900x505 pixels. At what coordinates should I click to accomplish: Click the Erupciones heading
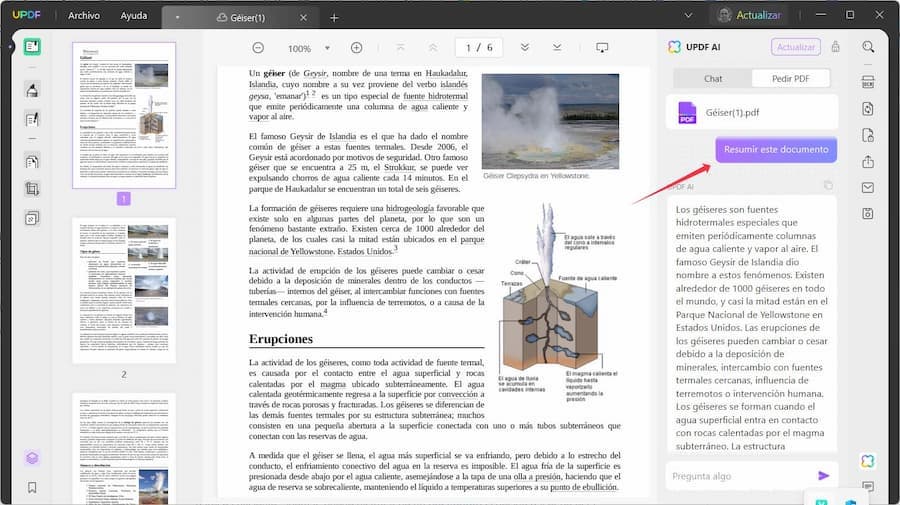point(281,339)
